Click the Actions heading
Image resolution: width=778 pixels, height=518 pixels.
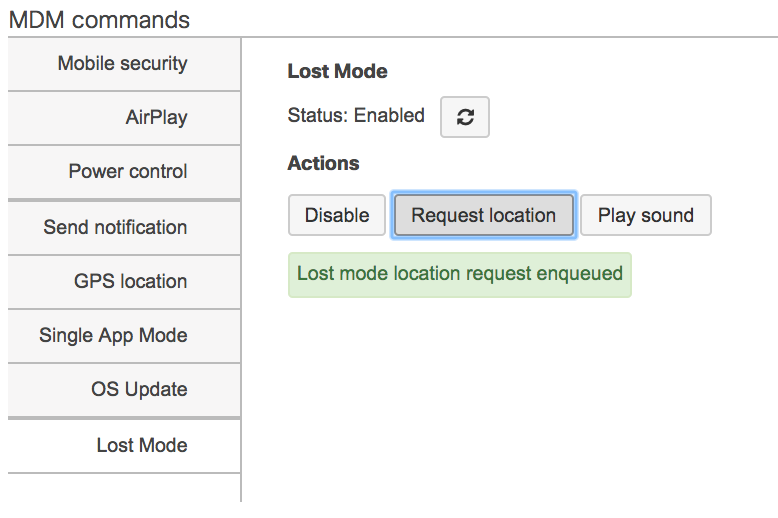coord(324,163)
